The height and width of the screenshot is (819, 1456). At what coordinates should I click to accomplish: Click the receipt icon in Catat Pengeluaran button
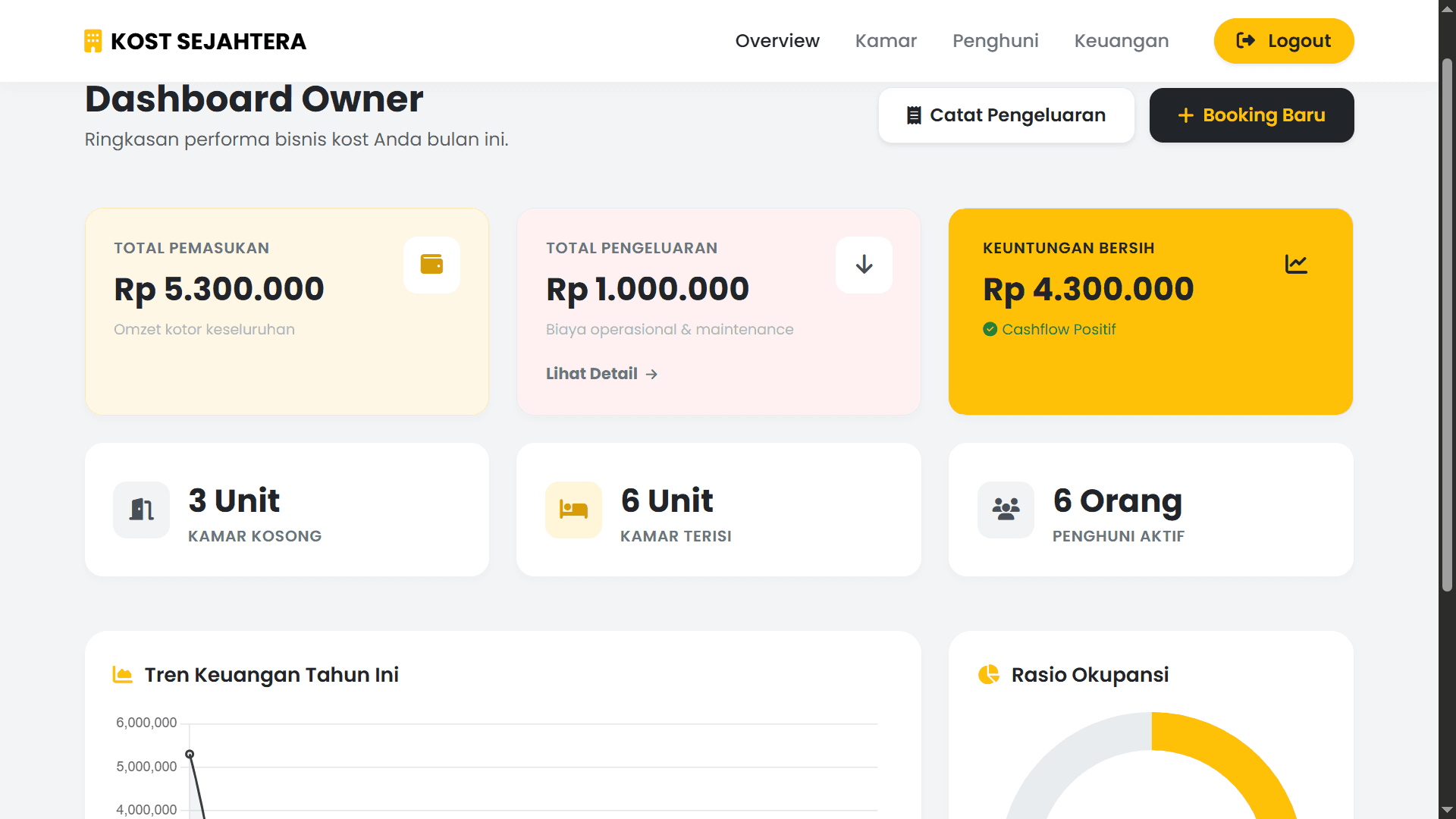point(914,115)
